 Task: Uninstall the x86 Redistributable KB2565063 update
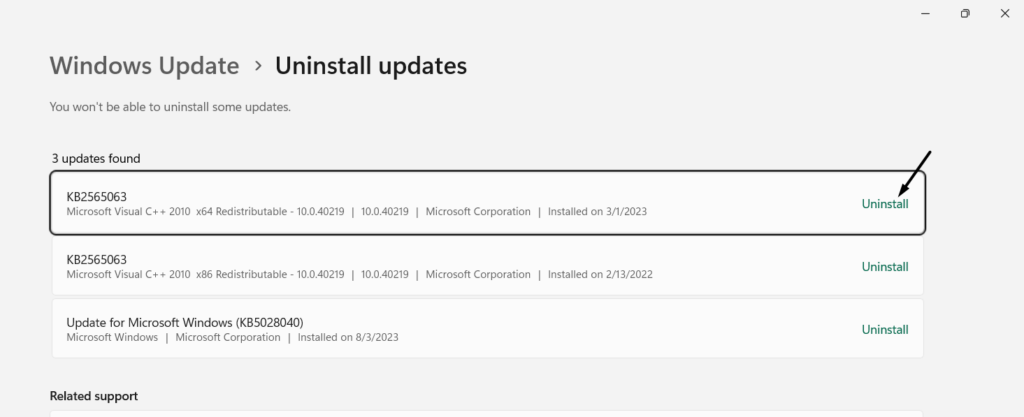click(x=884, y=267)
